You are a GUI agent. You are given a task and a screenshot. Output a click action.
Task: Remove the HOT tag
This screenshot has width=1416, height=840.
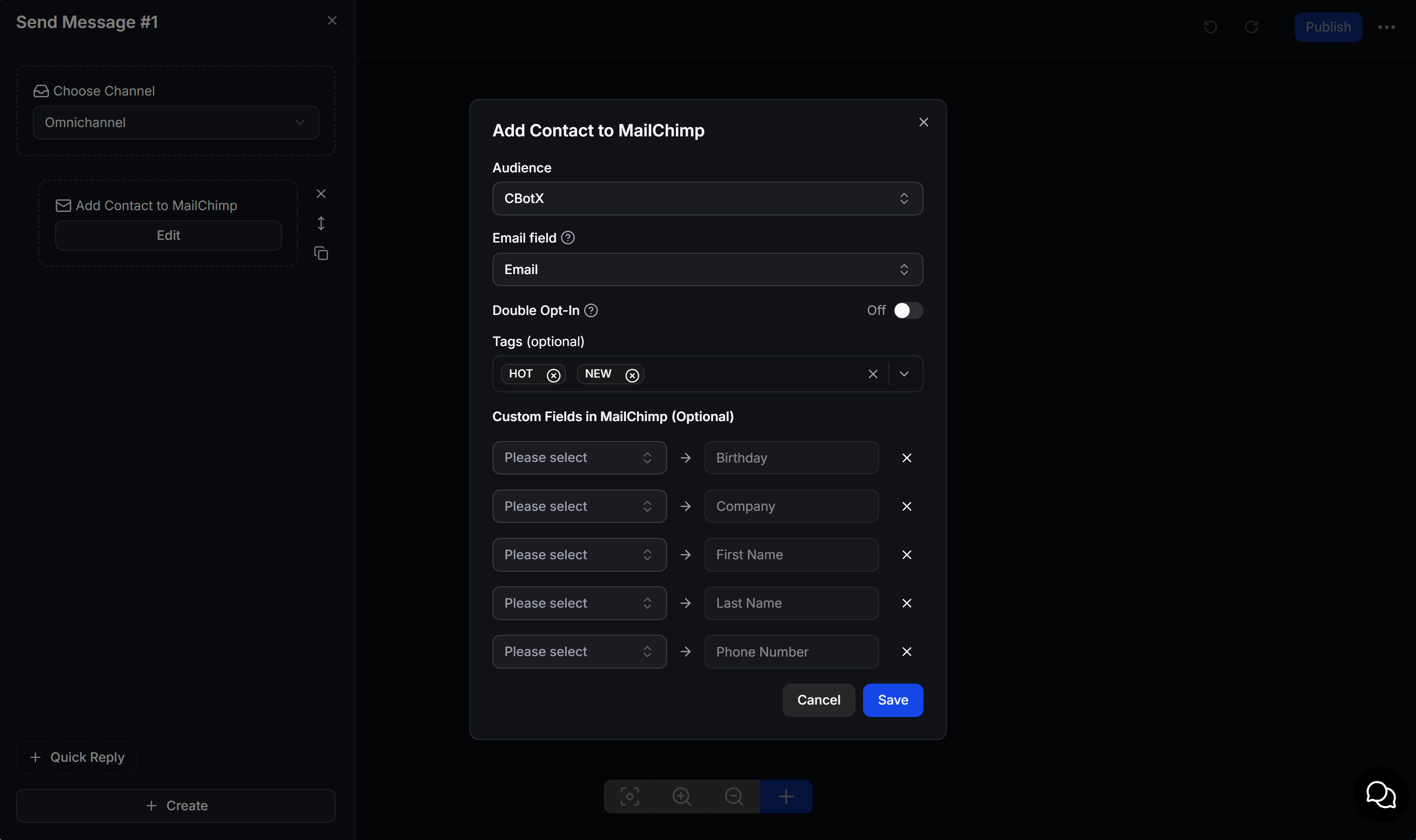pyautogui.click(x=554, y=375)
